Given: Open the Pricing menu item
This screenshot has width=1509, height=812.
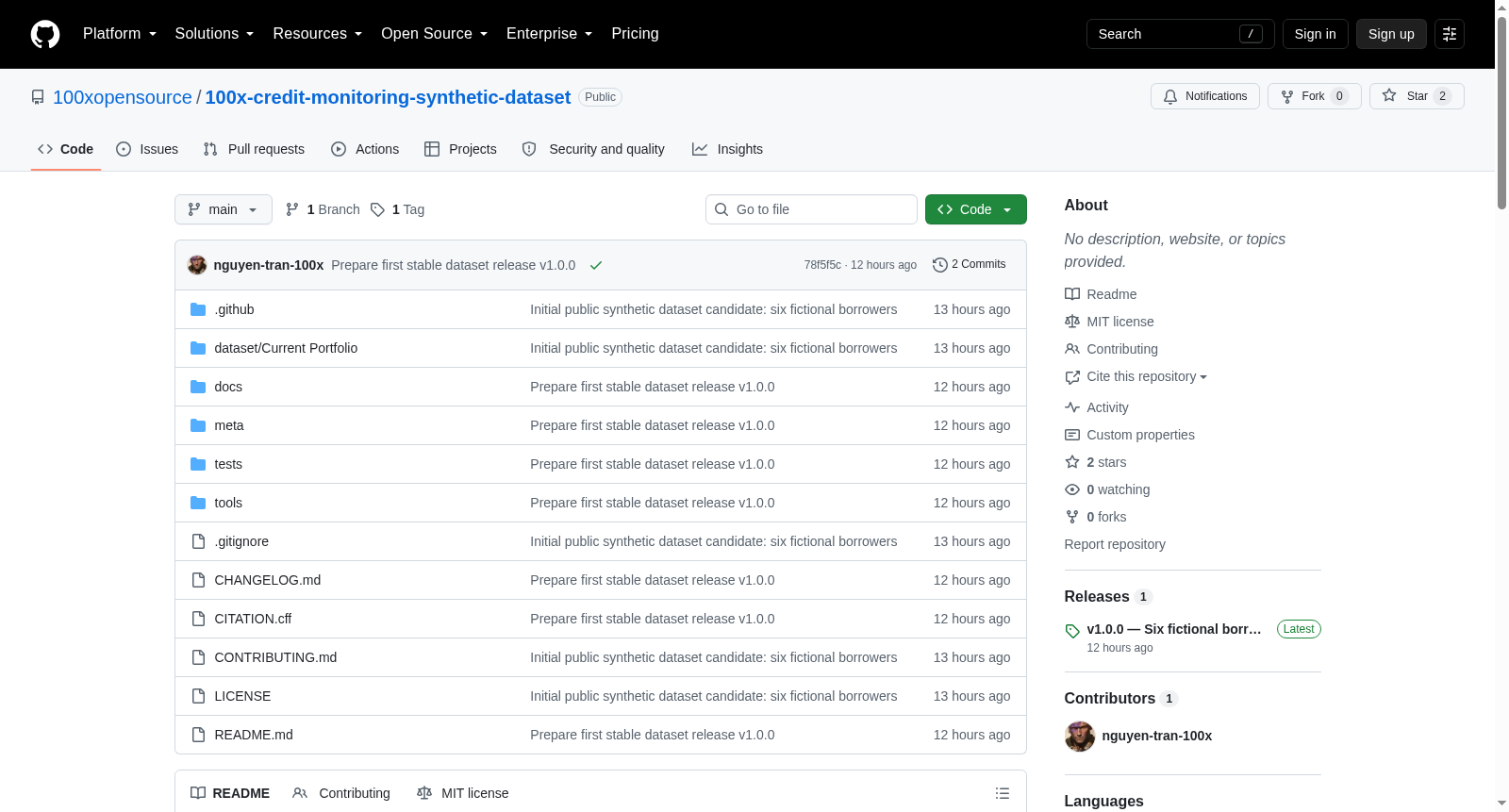Looking at the screenshot, I should coord(635,34).
